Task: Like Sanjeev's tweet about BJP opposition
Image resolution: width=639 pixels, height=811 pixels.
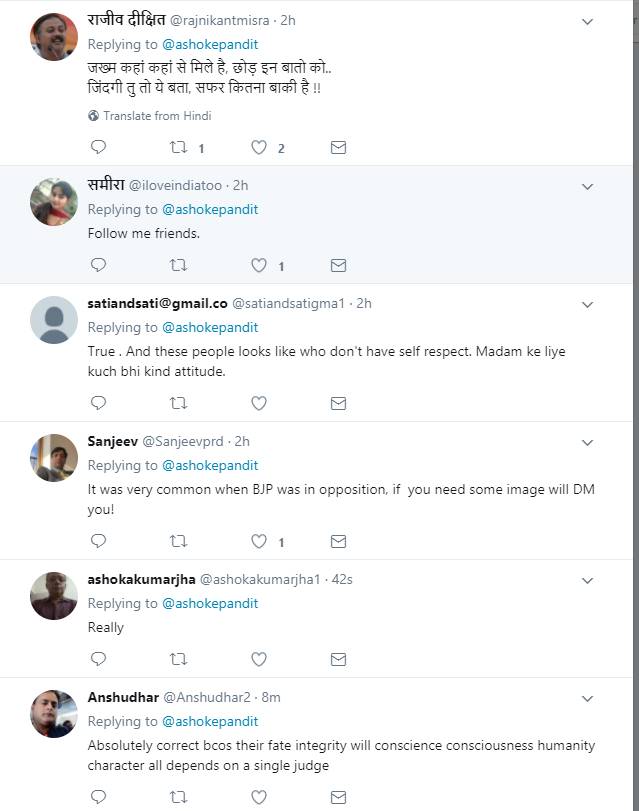Action: 259,541
